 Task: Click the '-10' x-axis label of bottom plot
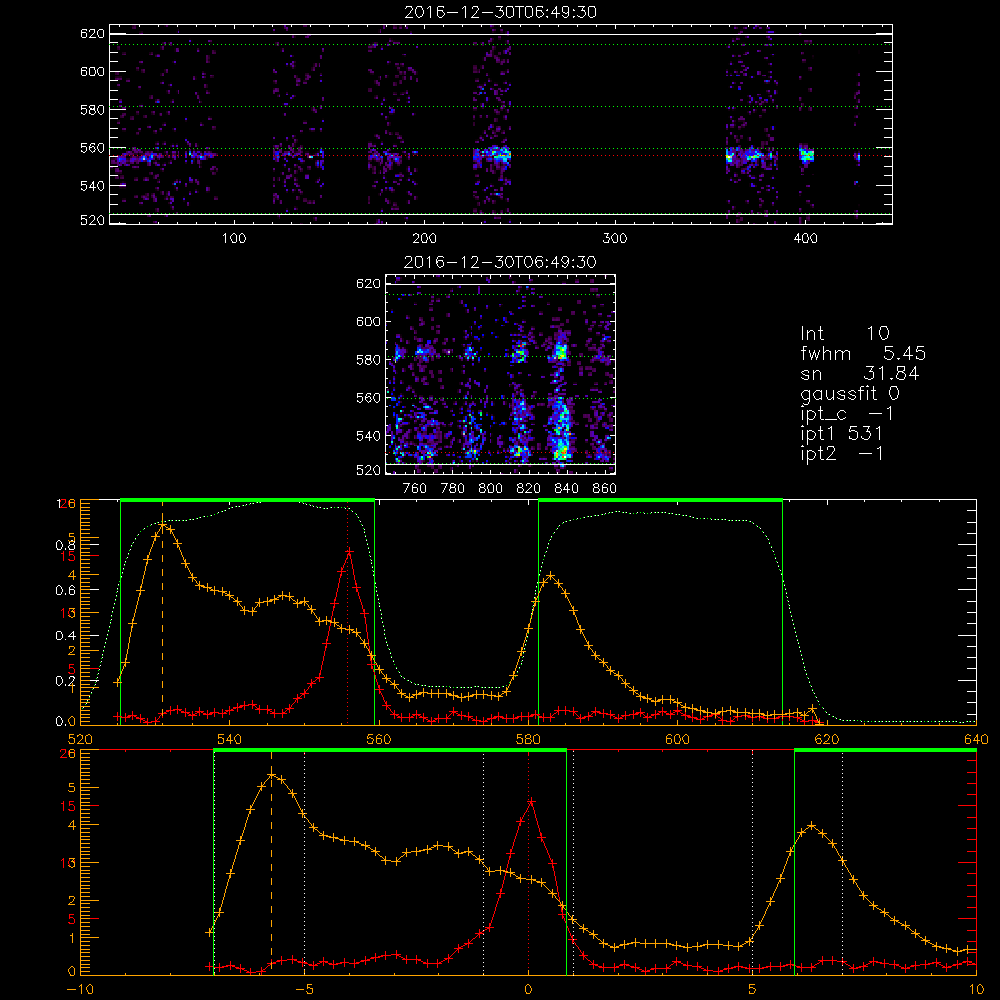pyautogui.click(x=80, y=989)
